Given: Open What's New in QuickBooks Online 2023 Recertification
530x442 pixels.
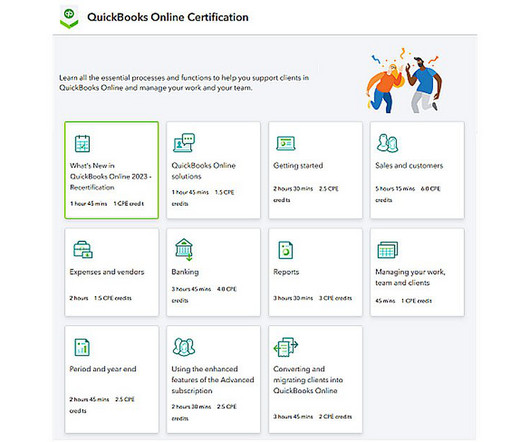Looking at the screenshot, I should click(111, 176).
